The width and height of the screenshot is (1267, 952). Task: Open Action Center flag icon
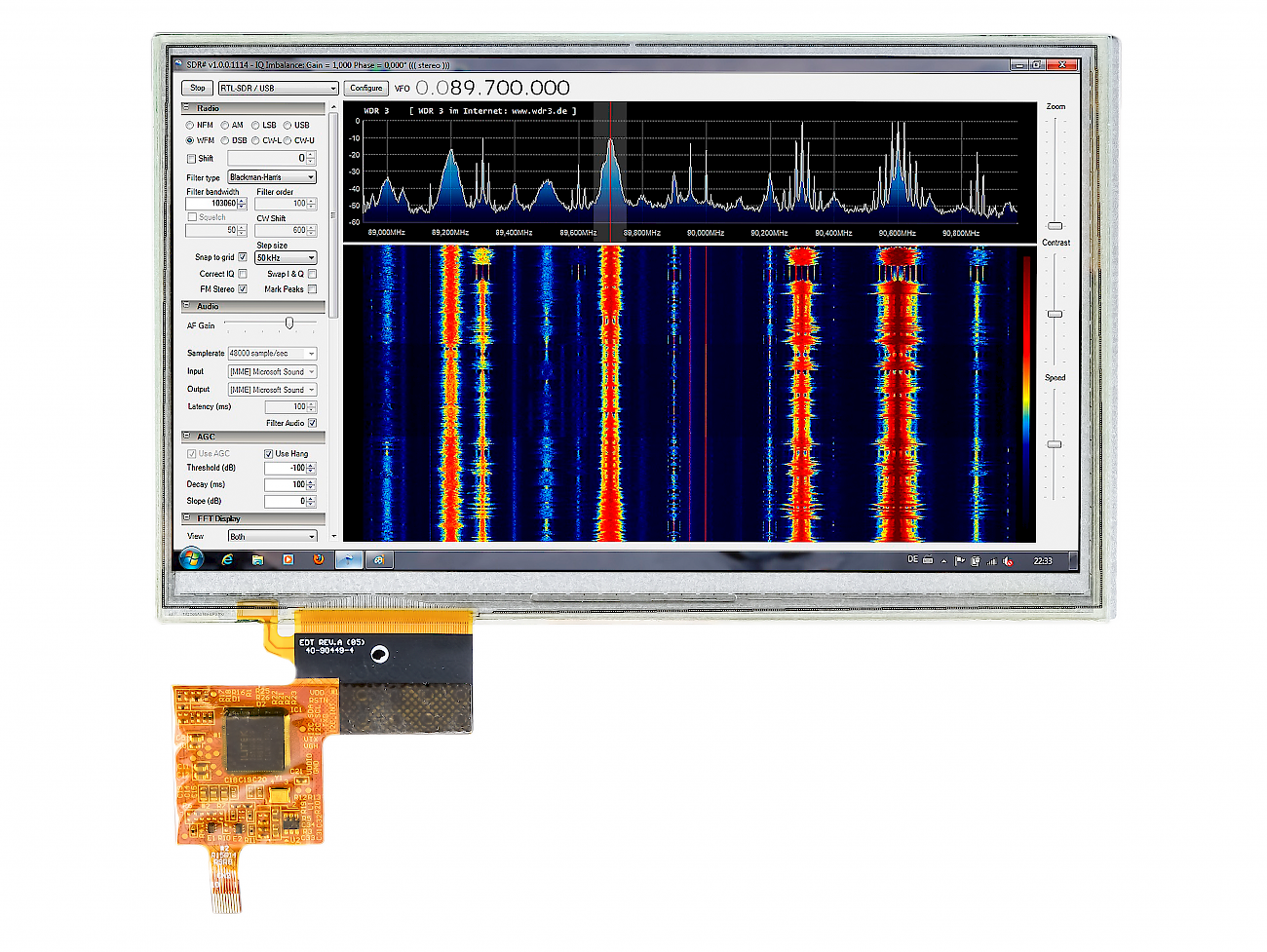(x=959, y=560)
